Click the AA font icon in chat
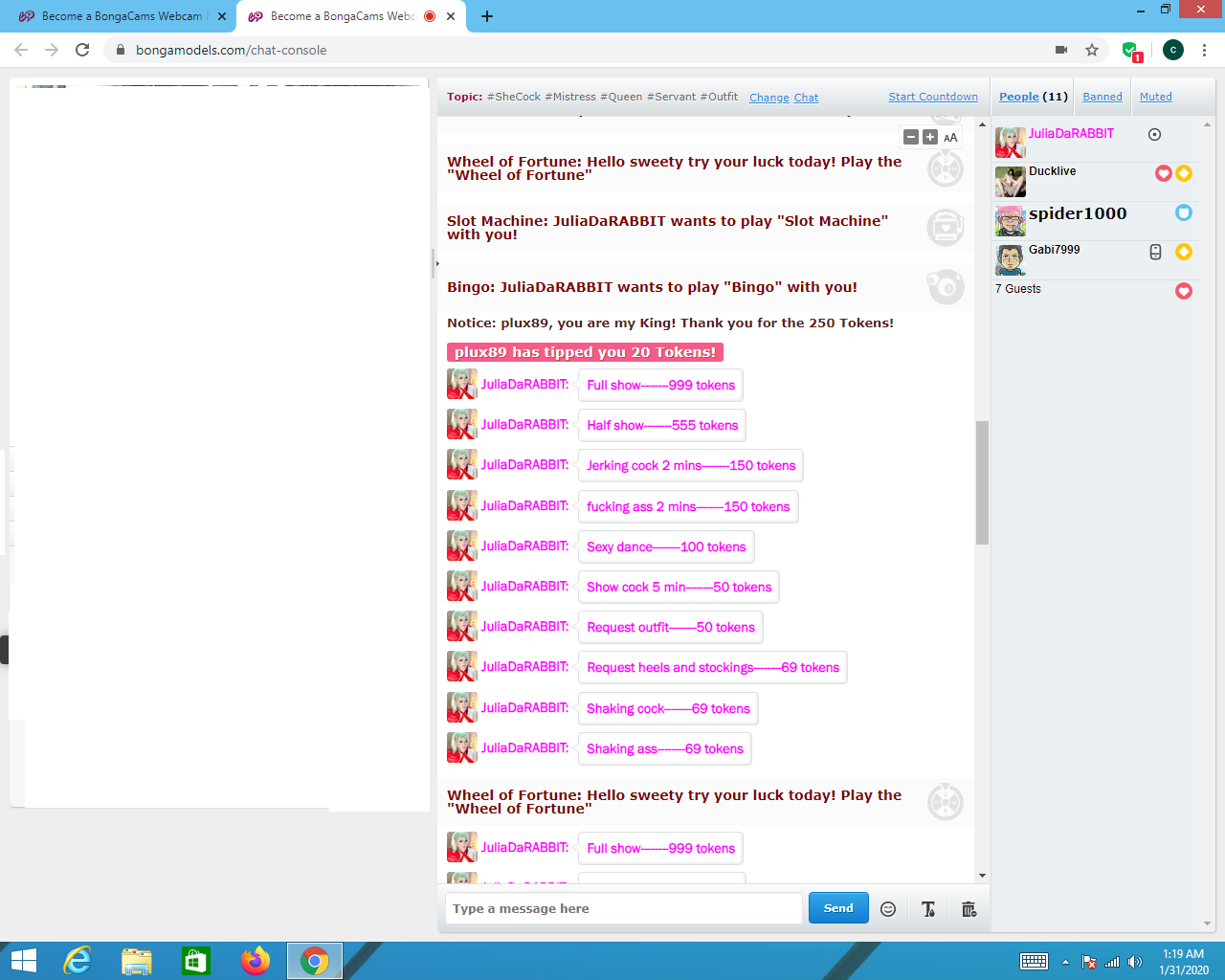This screenshot has width=1225, height=980. click(950, 138)
